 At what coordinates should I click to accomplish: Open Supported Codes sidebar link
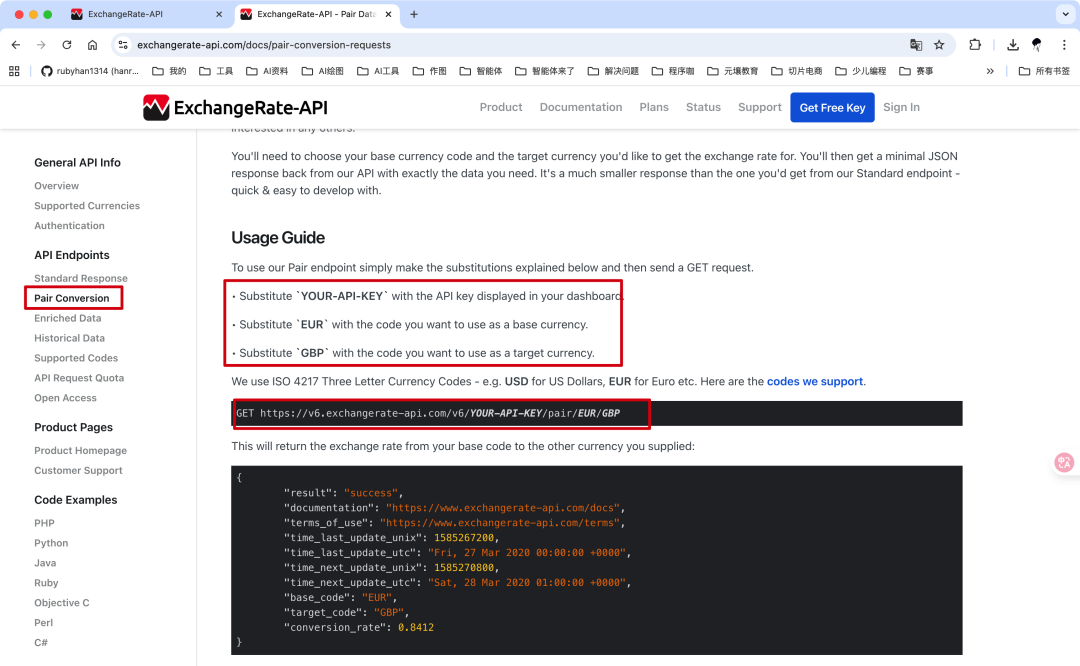[x=76, y=358]
